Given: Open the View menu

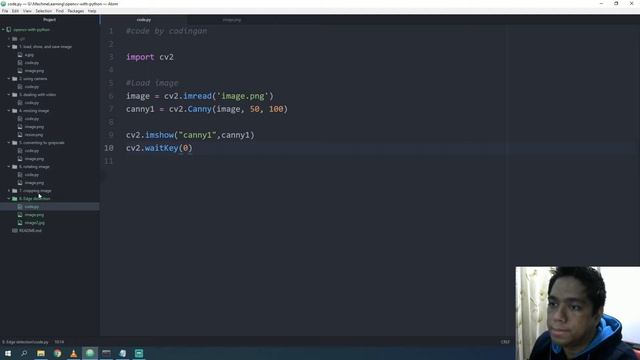Looking at the screenshot, I should [x=27, y=11].
